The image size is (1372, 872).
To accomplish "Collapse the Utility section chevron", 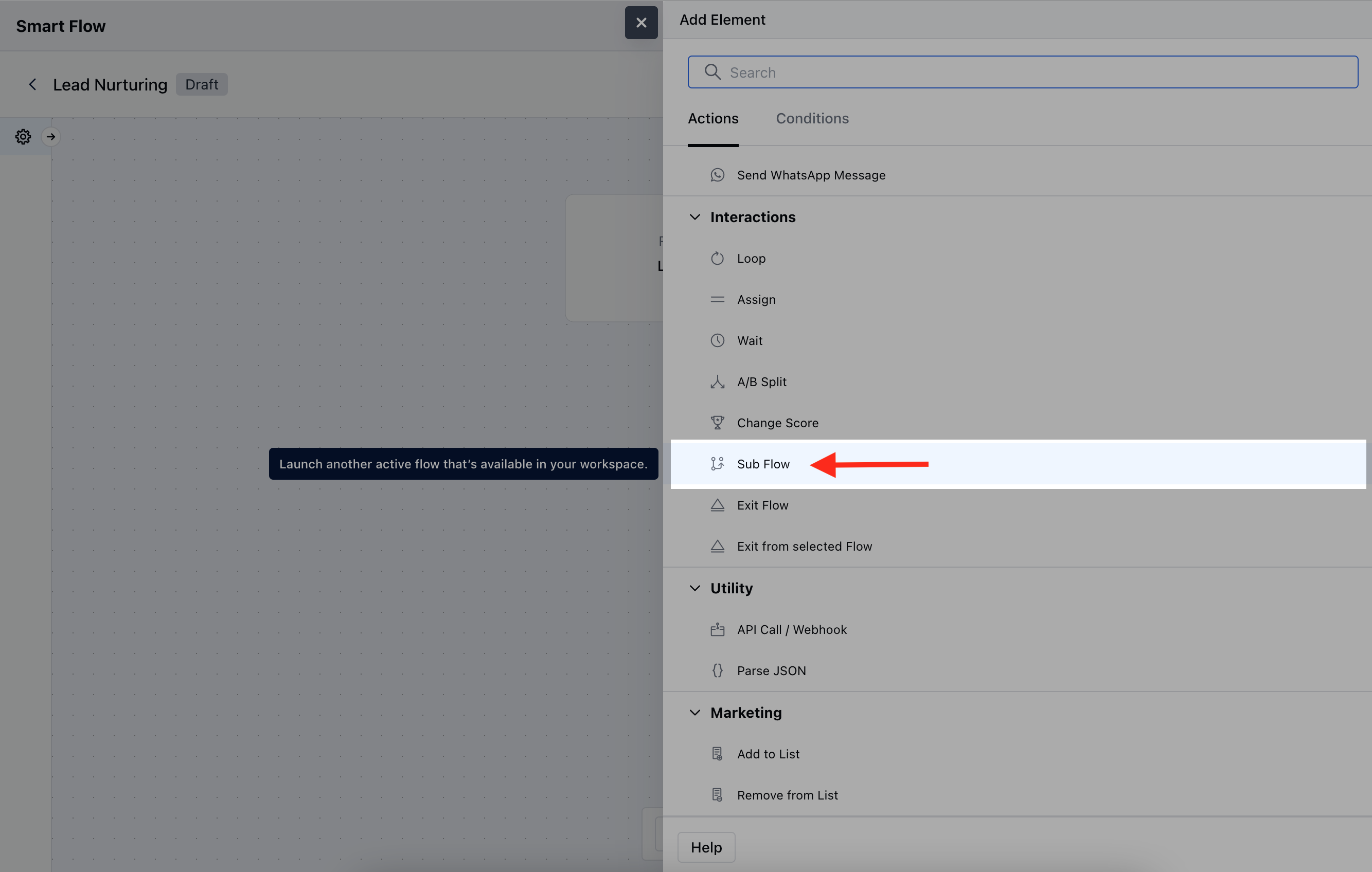I will click(694, 588).
